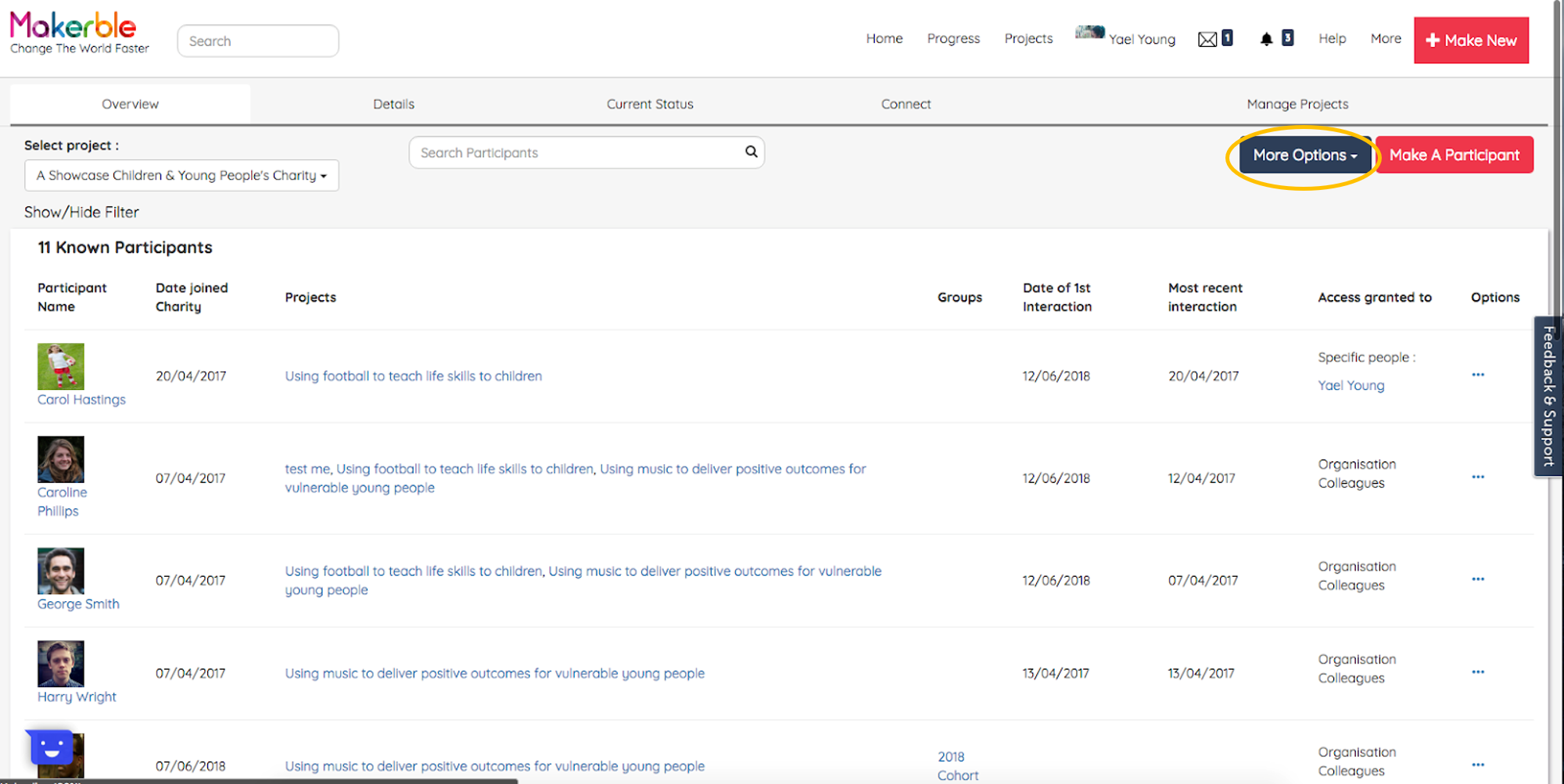Image resolution: width=1564 pixels, height=784 pixels.
Task: Open Projects in top navigation
Action: (x=1028, y=38)
